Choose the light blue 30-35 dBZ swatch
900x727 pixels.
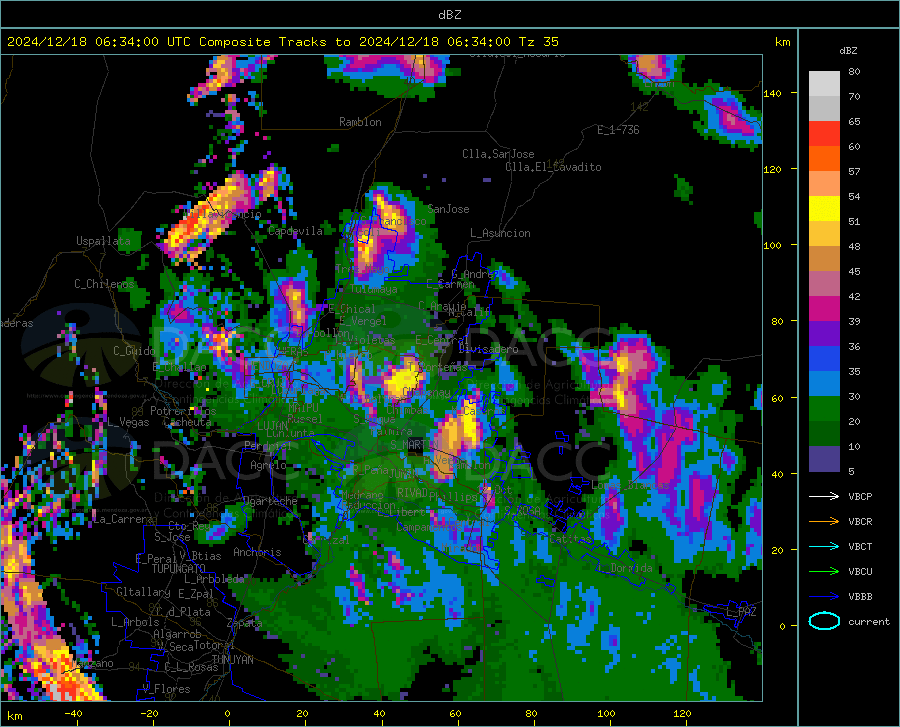pos(824,384)
